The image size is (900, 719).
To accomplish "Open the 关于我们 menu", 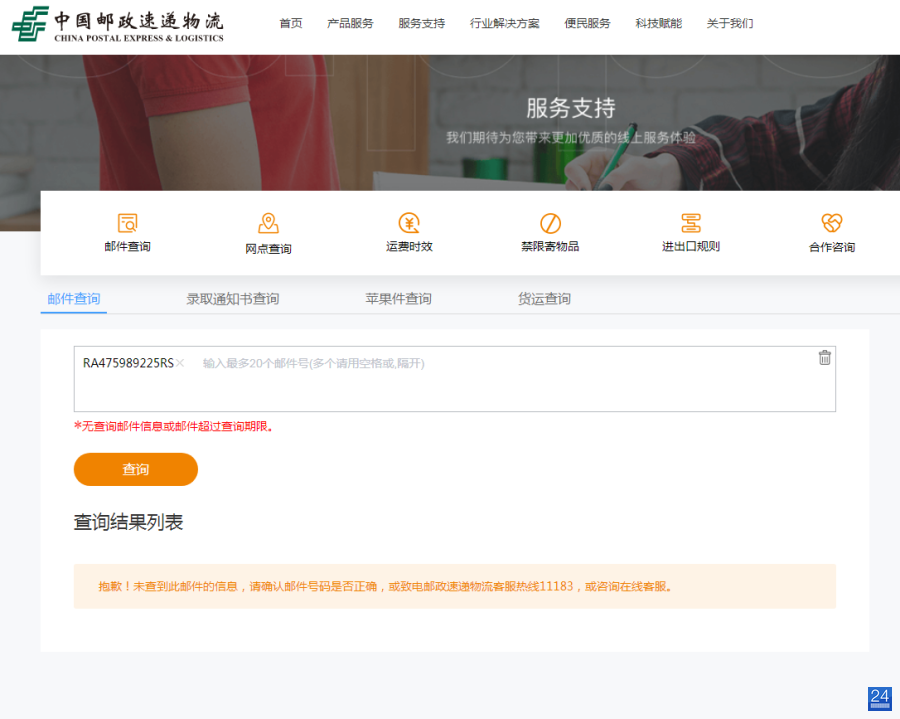I will coord(730,24).
